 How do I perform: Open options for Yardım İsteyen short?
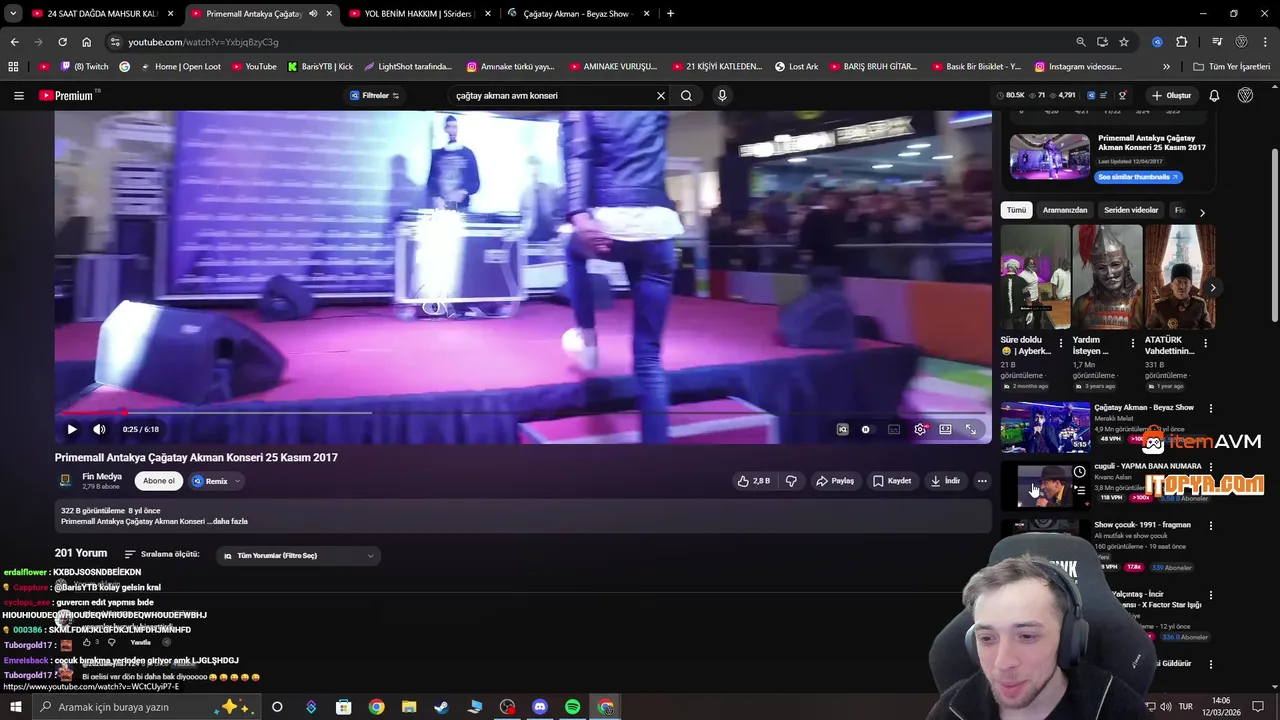pos(1133,343)
